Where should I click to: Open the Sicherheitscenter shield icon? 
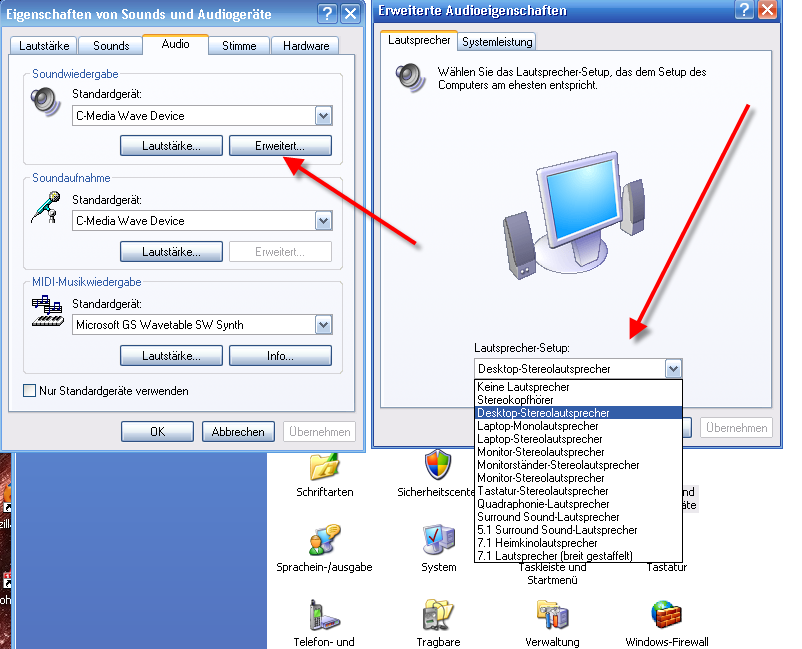point(438,465)
